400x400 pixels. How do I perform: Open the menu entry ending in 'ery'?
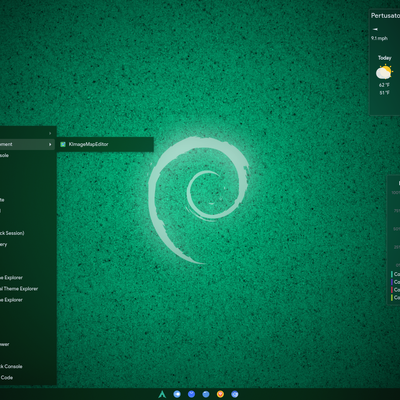click(x=27, y=244)
